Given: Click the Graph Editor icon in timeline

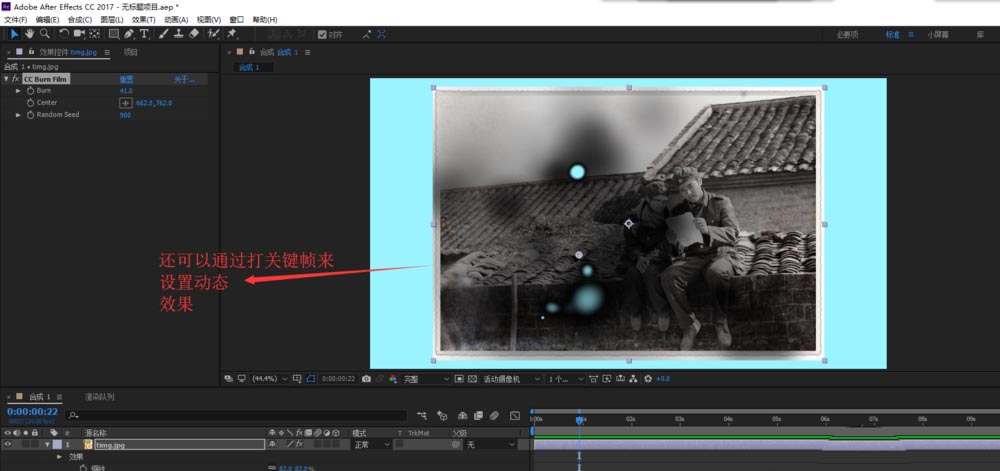Looking at the screenshot, I should point(515,416).
